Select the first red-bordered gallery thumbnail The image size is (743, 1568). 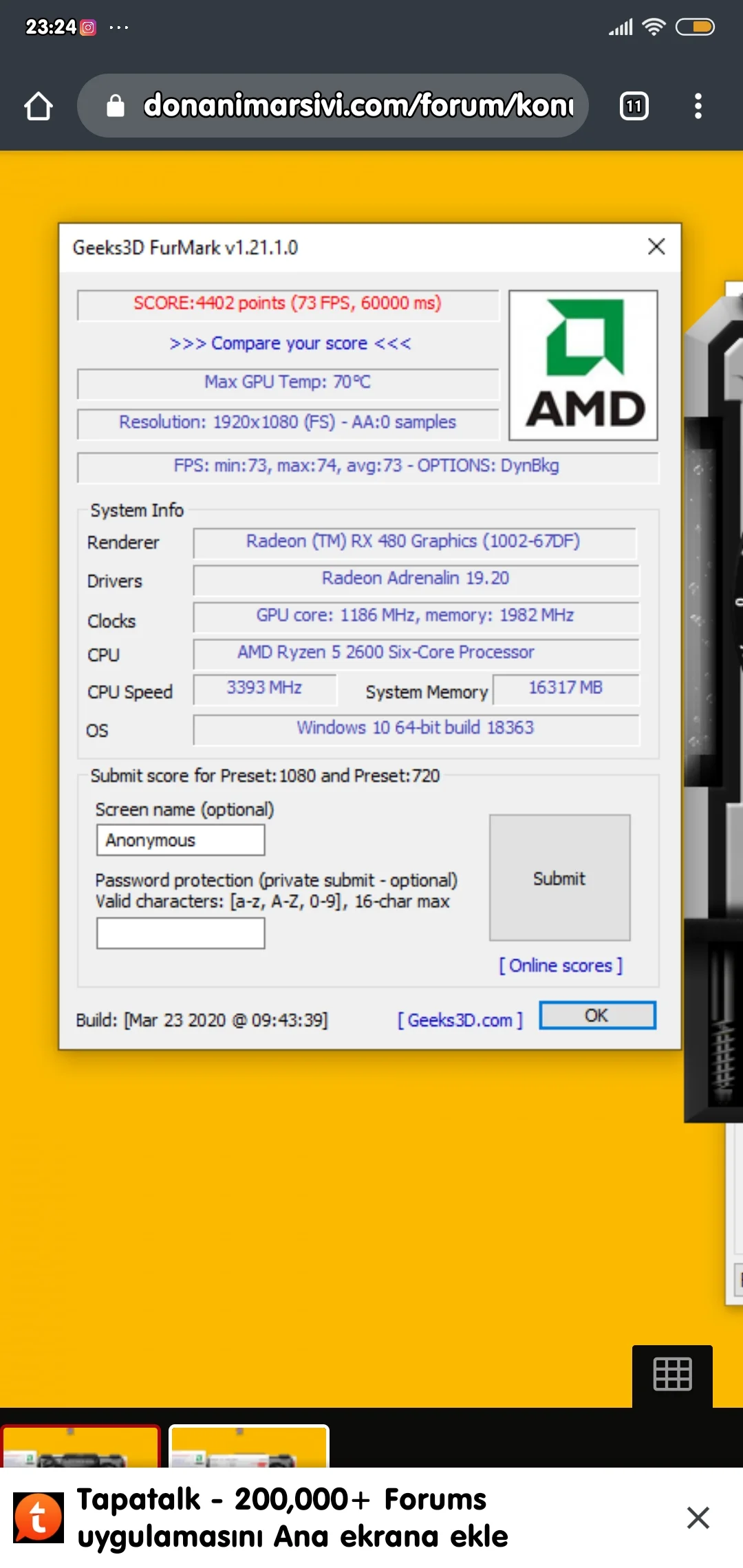pos(80,1446)
